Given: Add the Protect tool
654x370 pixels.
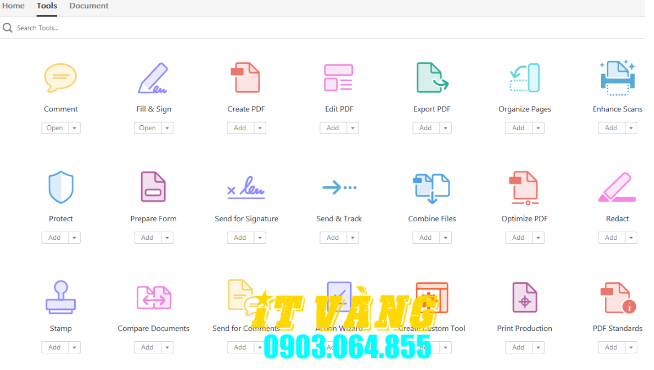Looking at the screenshot, I should coord(55,238).
